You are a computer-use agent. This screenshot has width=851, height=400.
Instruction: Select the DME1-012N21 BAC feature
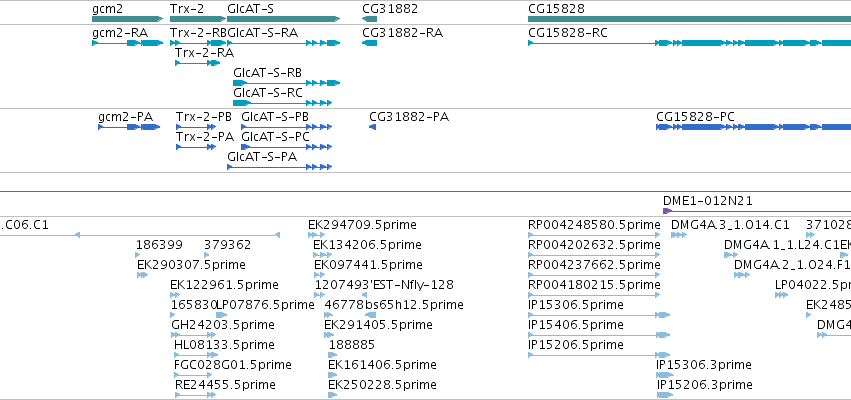[757, 211]
